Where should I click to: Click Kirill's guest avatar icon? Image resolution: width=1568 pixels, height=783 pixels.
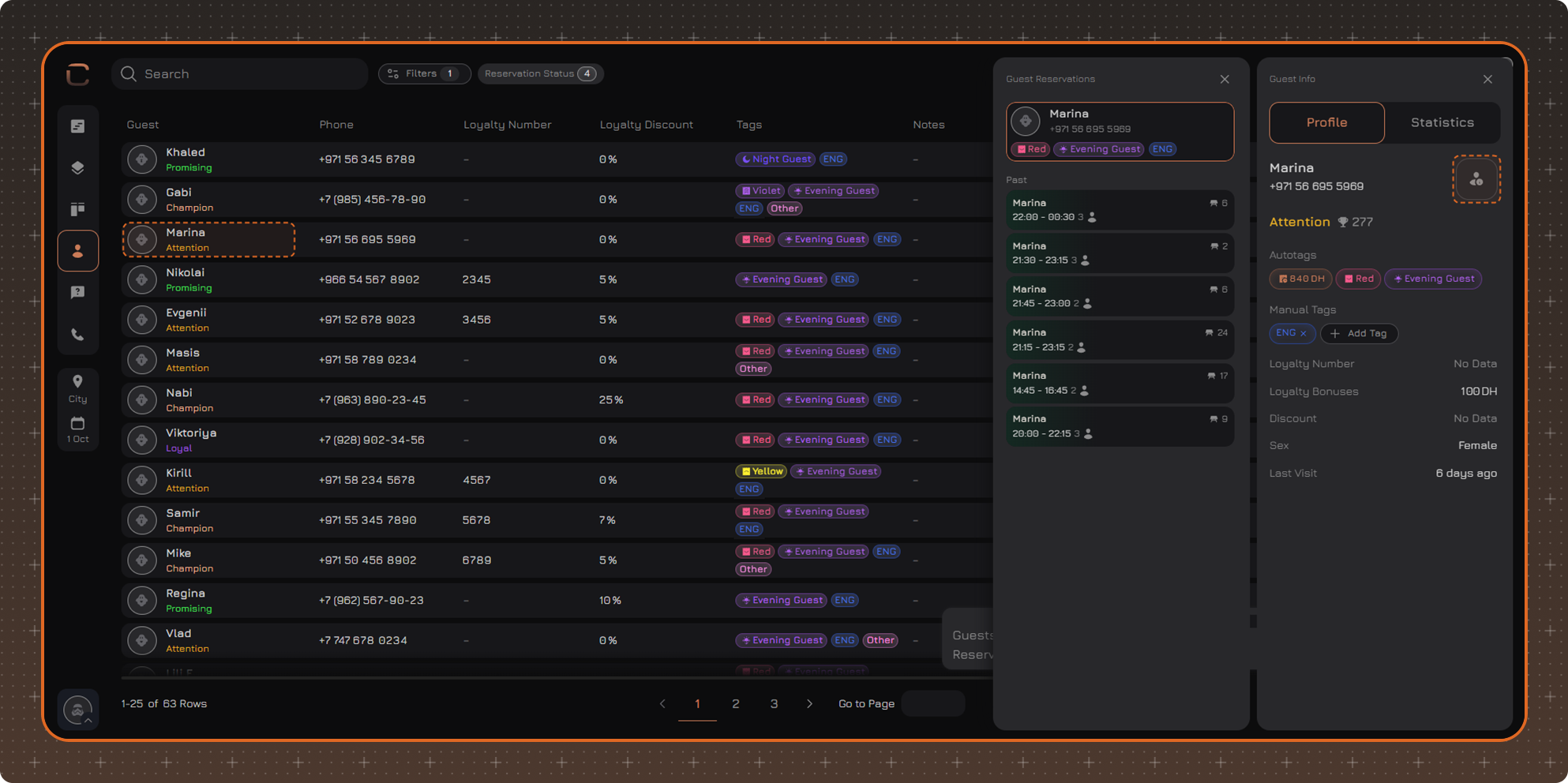pyautogui.click(x=142, y=480)
